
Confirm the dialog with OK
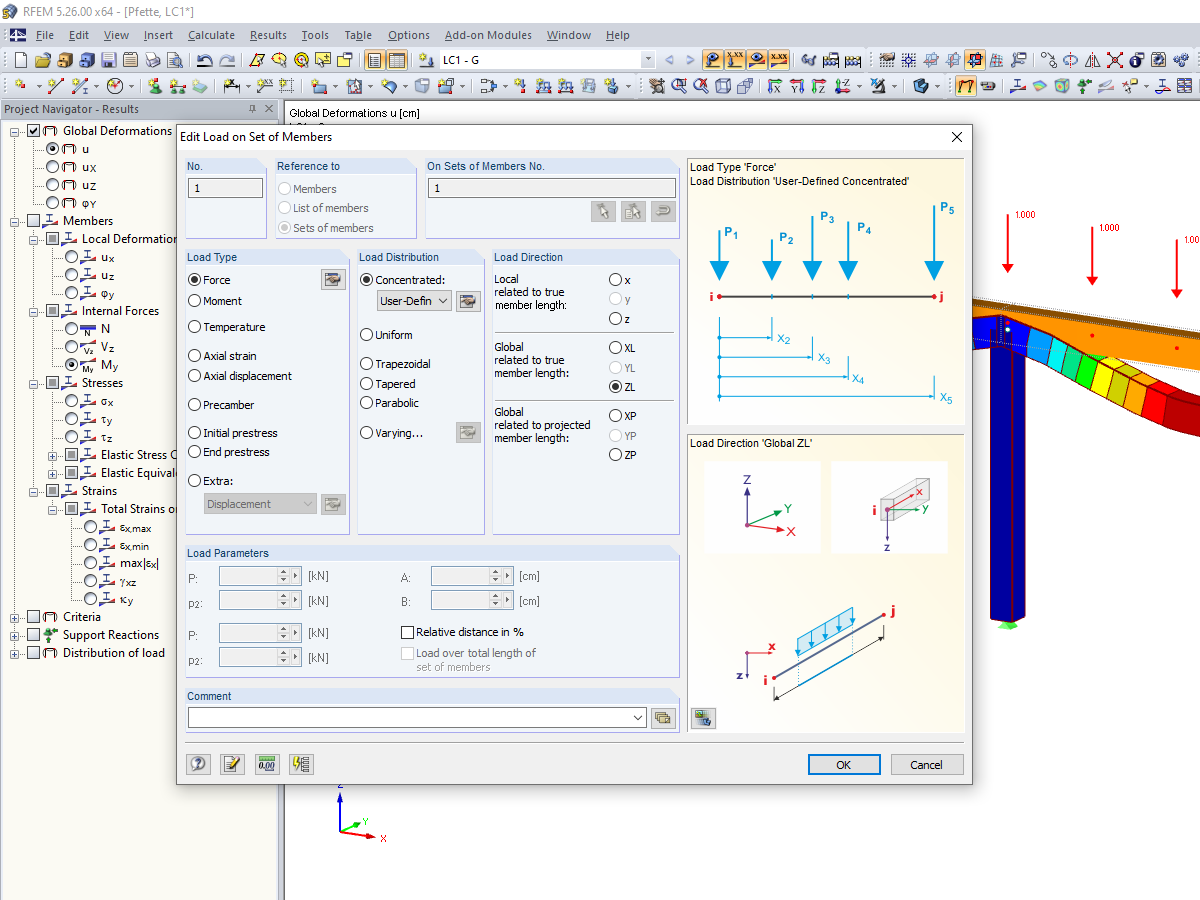coord(843,764)
